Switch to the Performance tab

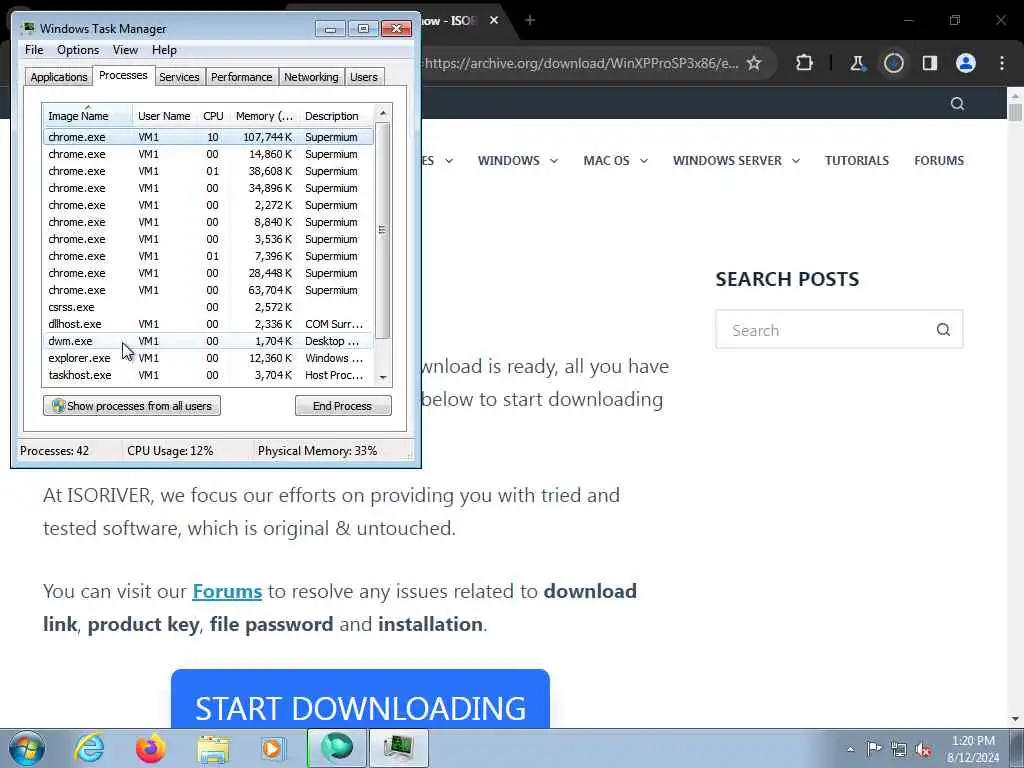click(x=242, y=77)
